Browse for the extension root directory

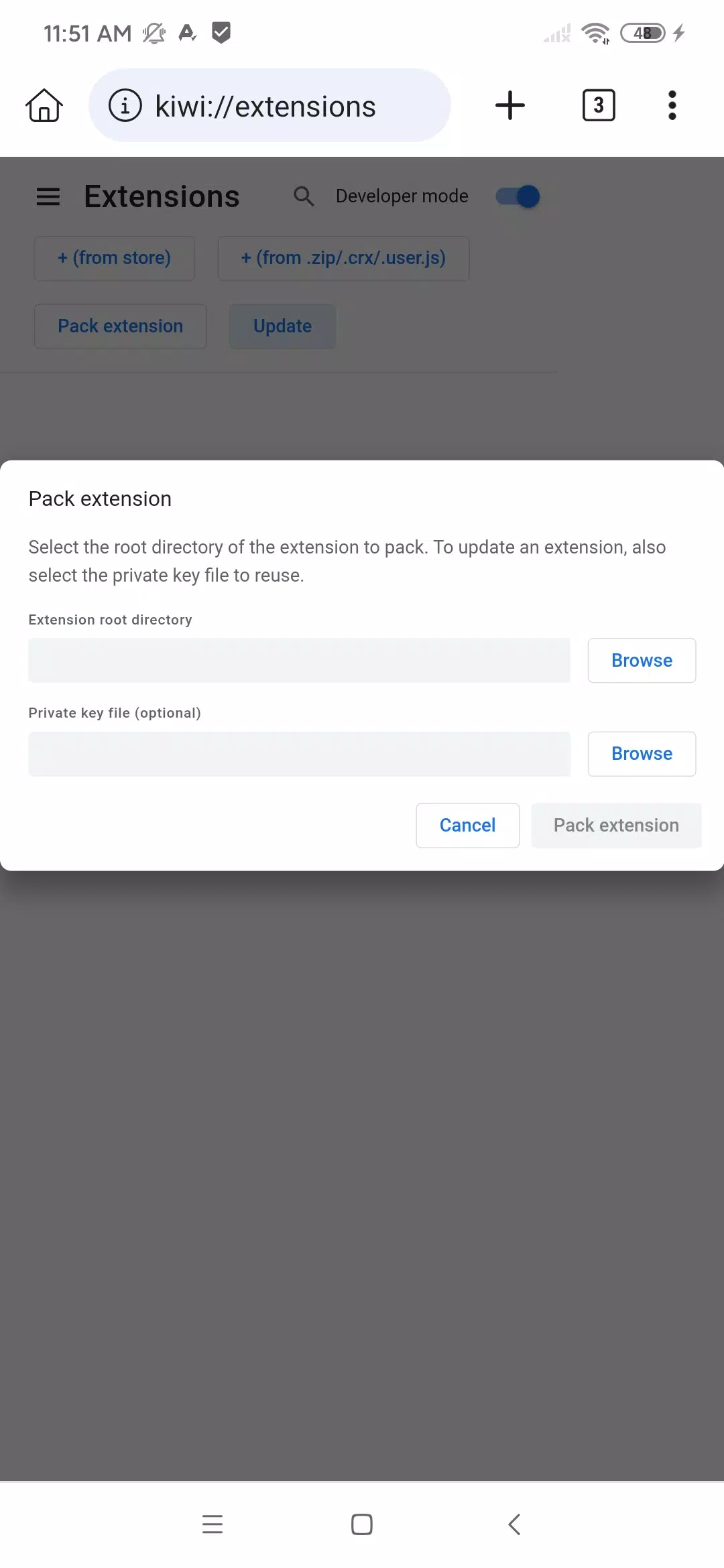point(642,661)
